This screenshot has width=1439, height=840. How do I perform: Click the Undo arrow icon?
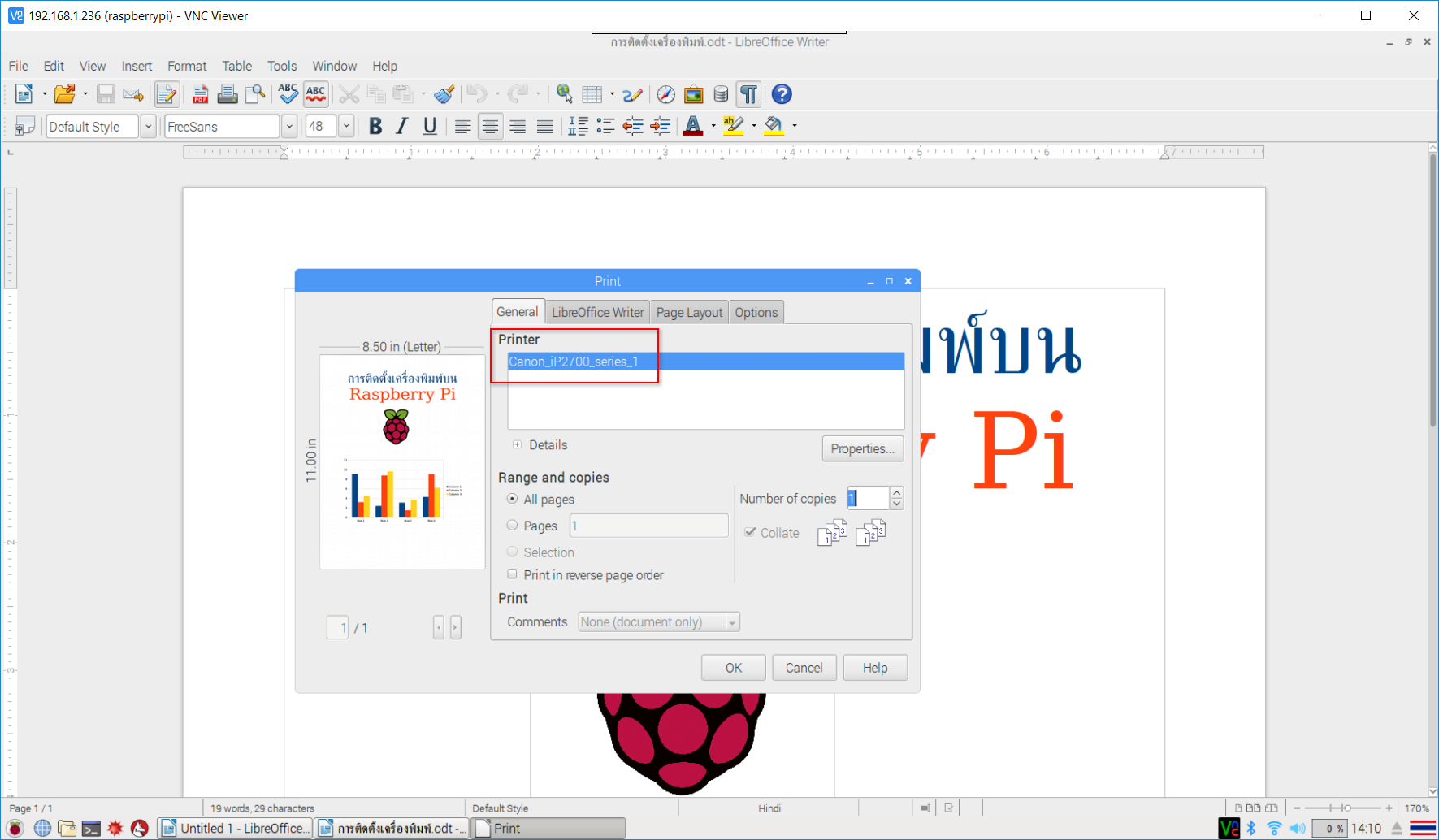click(x=477, y=94)
